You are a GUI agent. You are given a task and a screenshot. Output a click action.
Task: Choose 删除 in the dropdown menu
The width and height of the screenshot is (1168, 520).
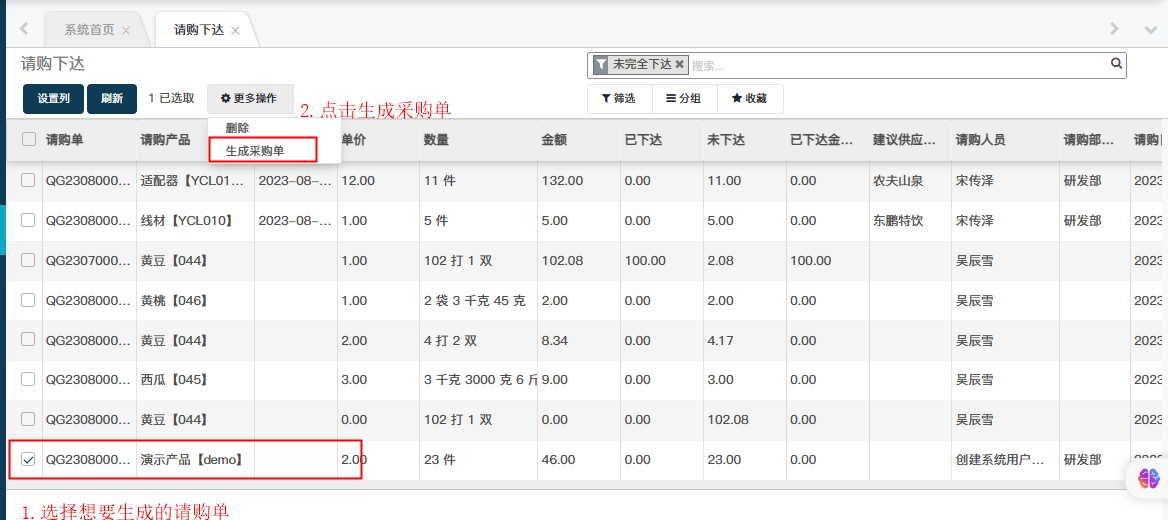[x=237, y=128]
